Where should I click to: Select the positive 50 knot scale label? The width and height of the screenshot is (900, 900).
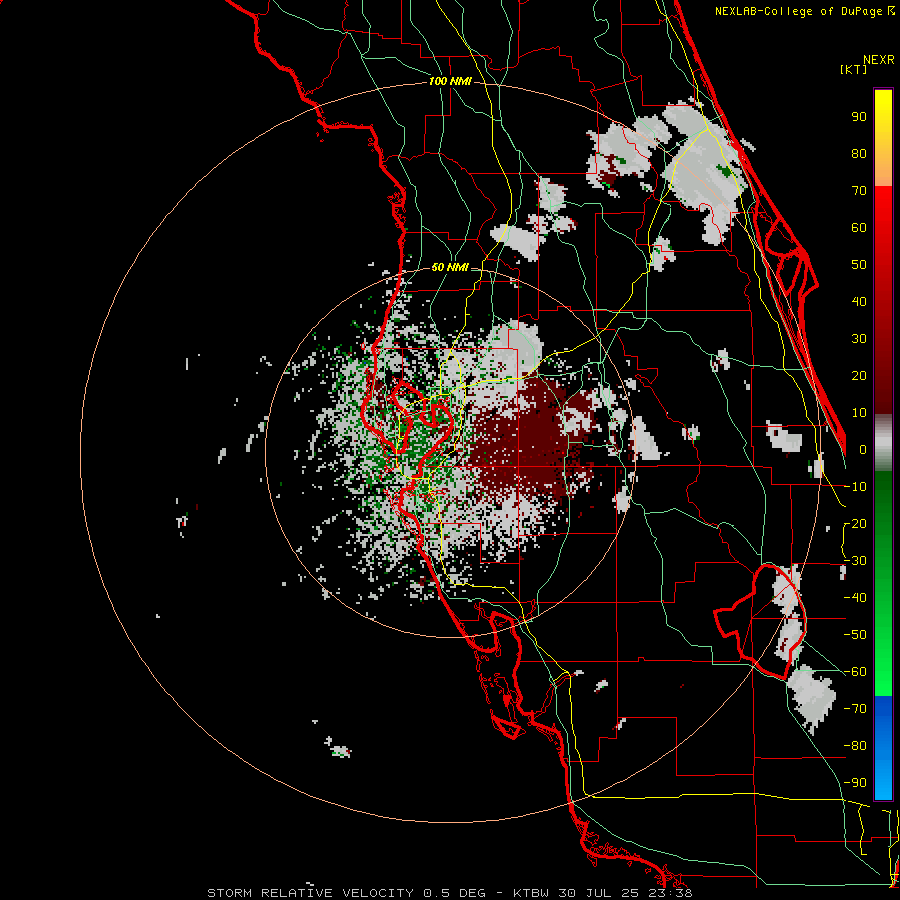(x=859, y=265)
